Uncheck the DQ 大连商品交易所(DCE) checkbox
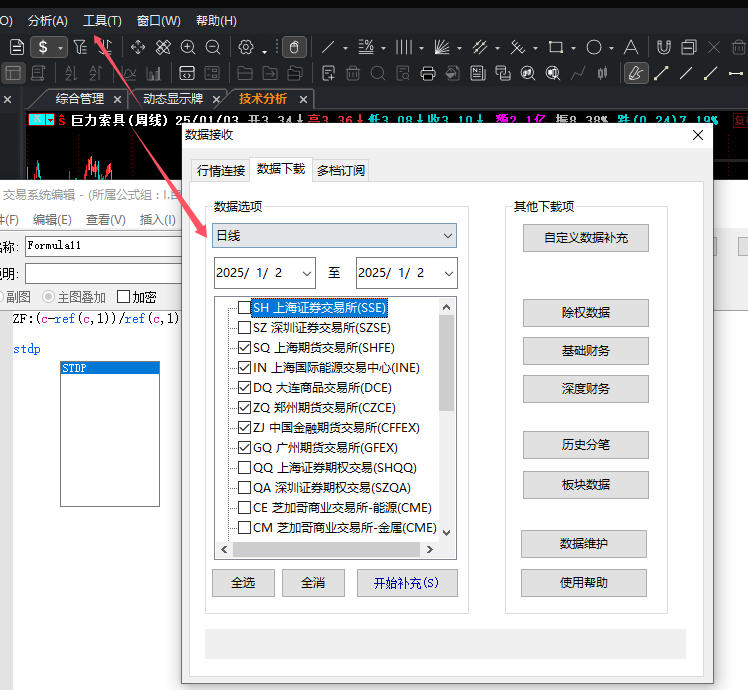Image resolution: width=748 pixels, height=690 pixels. pos(244,388)
